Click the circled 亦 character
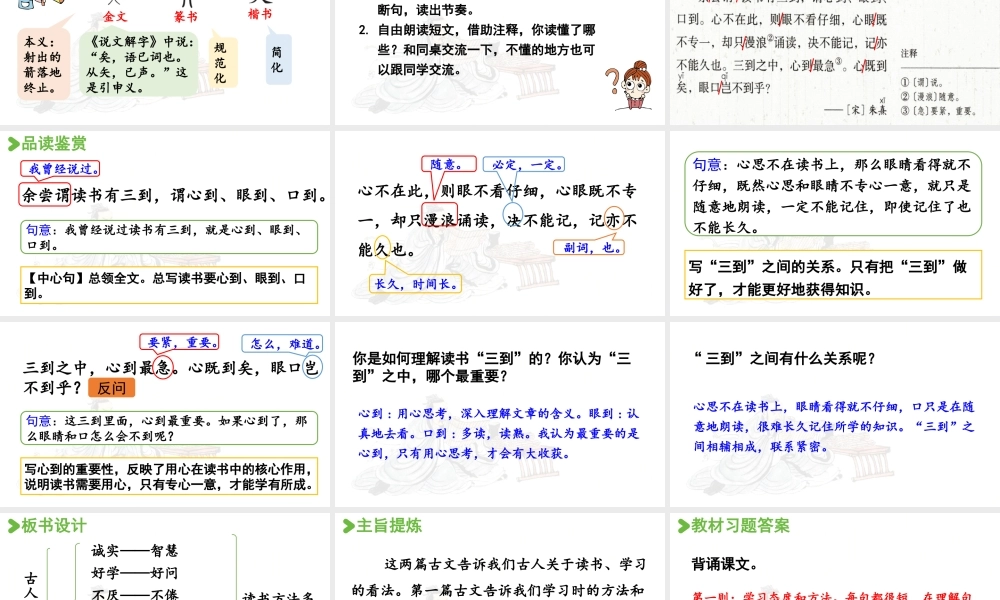The height and width of the screenshot is (600, 1000). tap(614, 220)
